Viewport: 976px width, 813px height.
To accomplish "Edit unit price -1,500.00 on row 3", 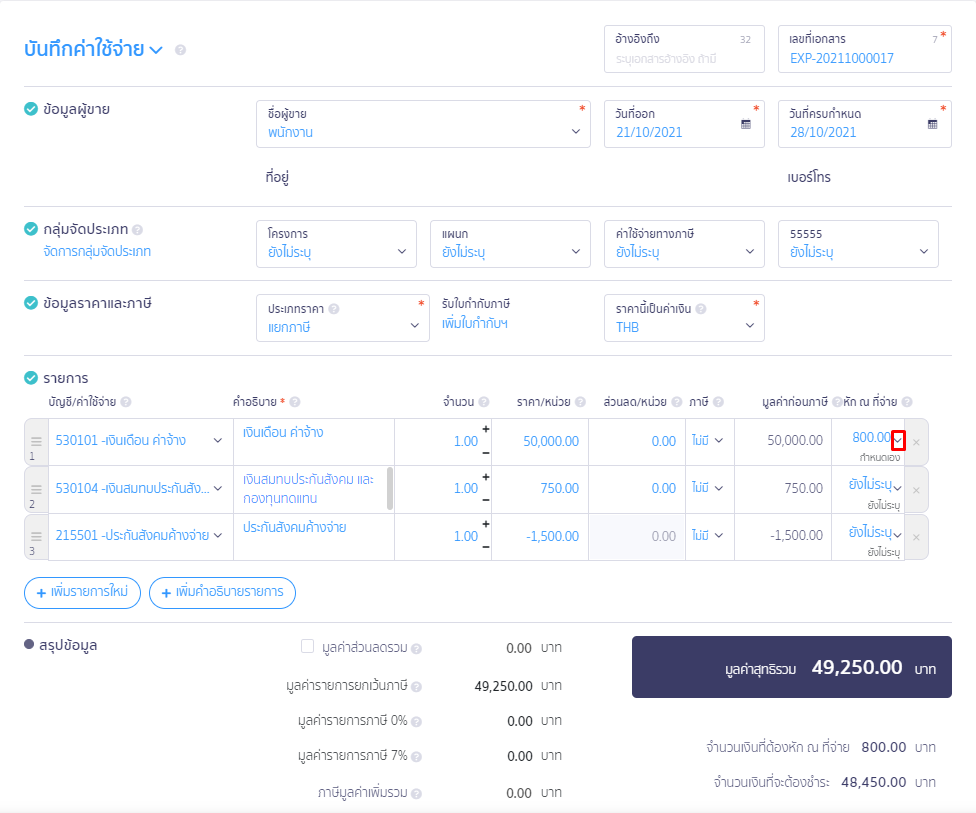I will (x=540, y=536).
